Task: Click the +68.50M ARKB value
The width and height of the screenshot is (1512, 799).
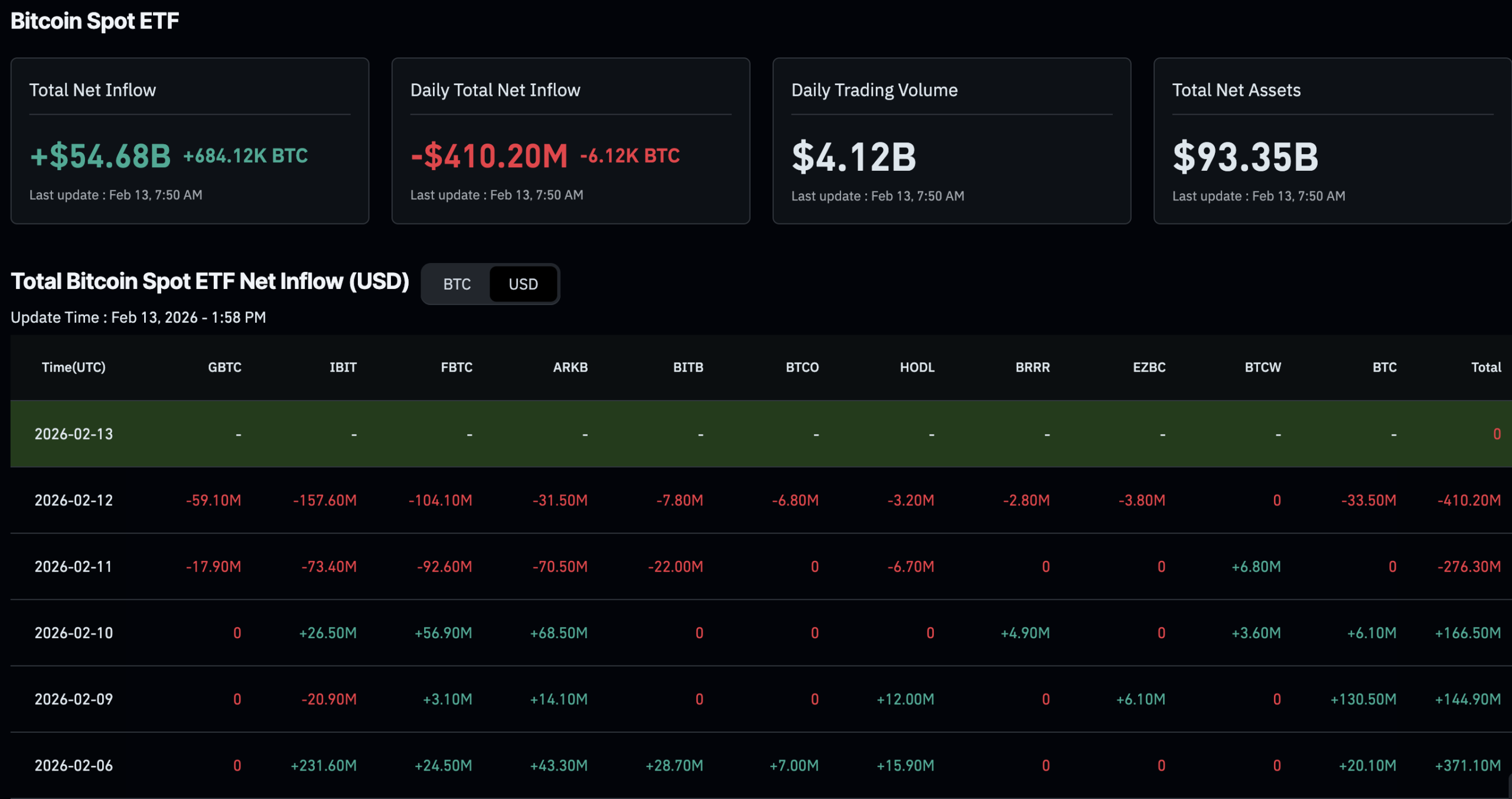Action: click(x=559, y=632)
